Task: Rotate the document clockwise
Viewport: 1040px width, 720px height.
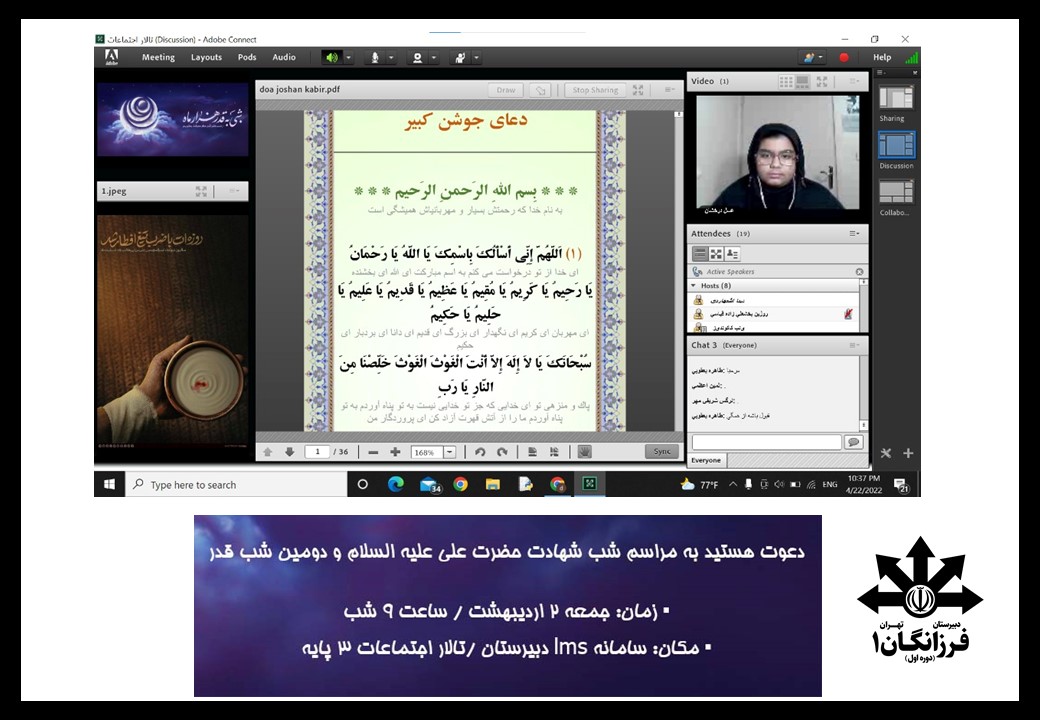Action: (x=502, y=452)
